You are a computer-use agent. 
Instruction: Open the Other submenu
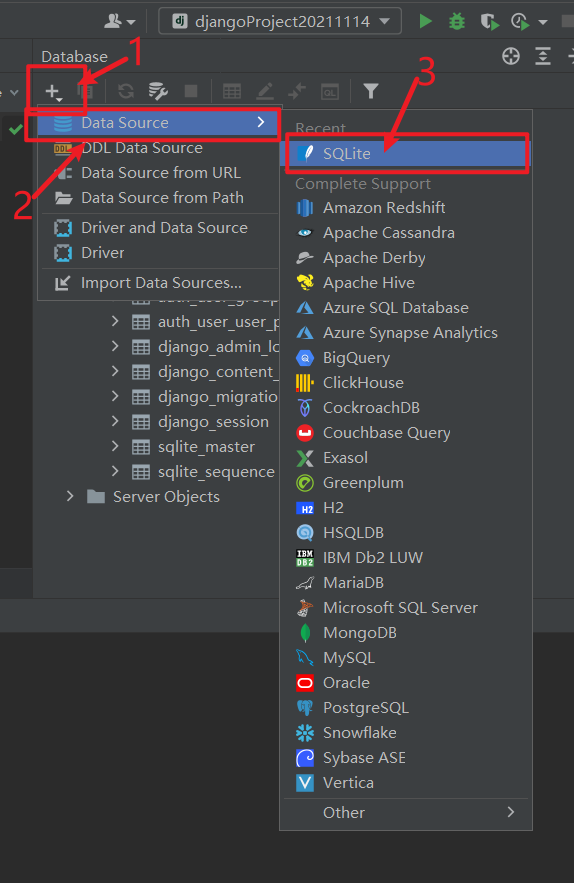click(406, 813)
